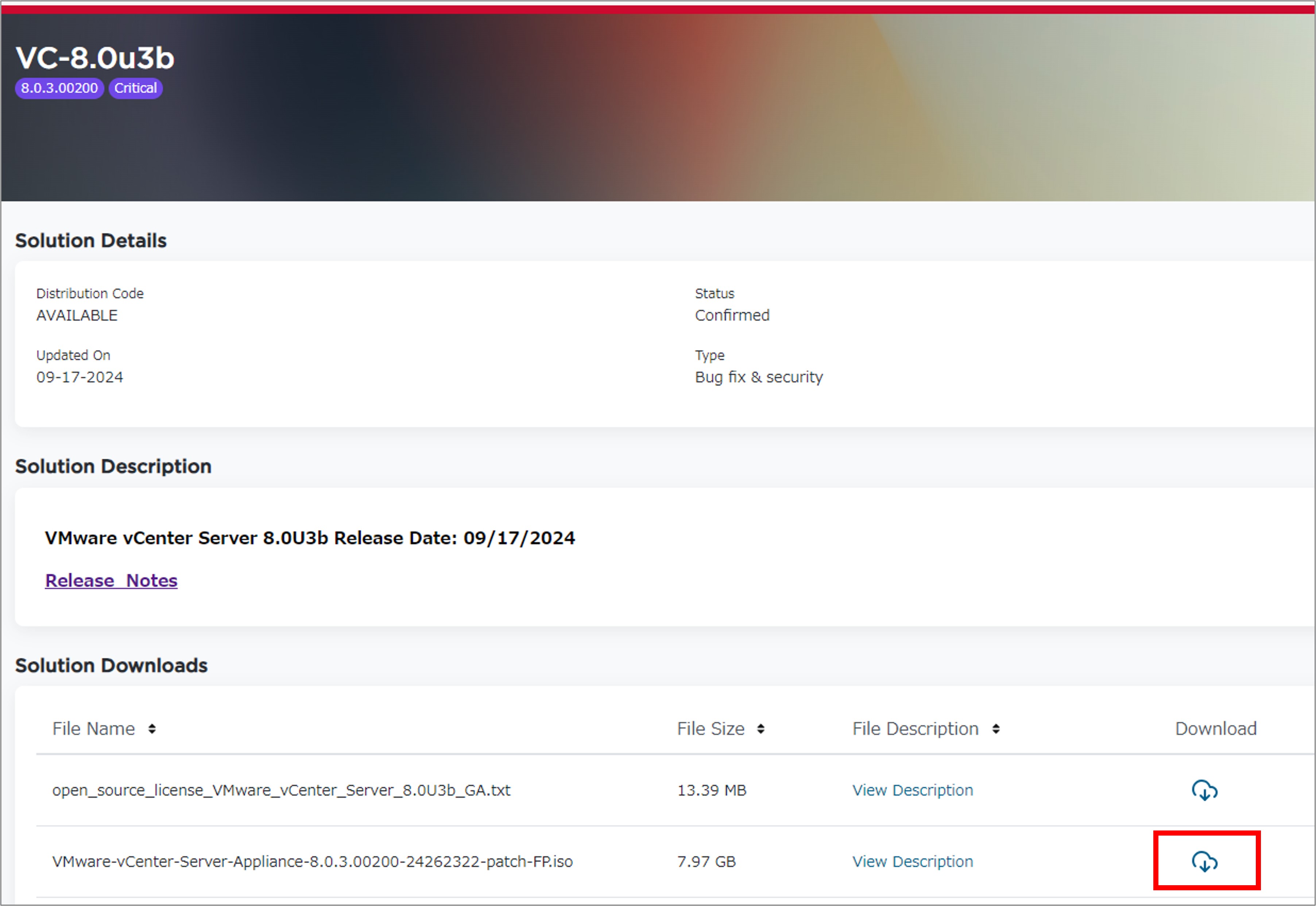Click the 8.0.3.00200 version badge
1316x906 pixels.
click(59, 88)
